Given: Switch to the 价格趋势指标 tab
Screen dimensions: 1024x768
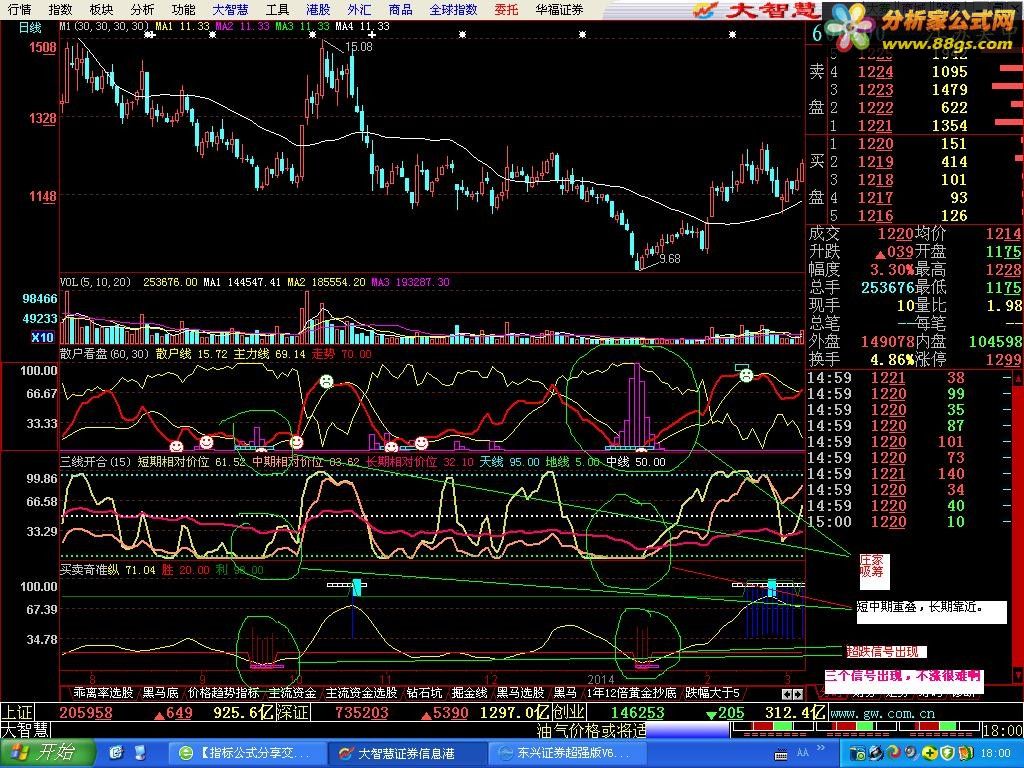Looking at the screenshot, I should click(223, 692).
